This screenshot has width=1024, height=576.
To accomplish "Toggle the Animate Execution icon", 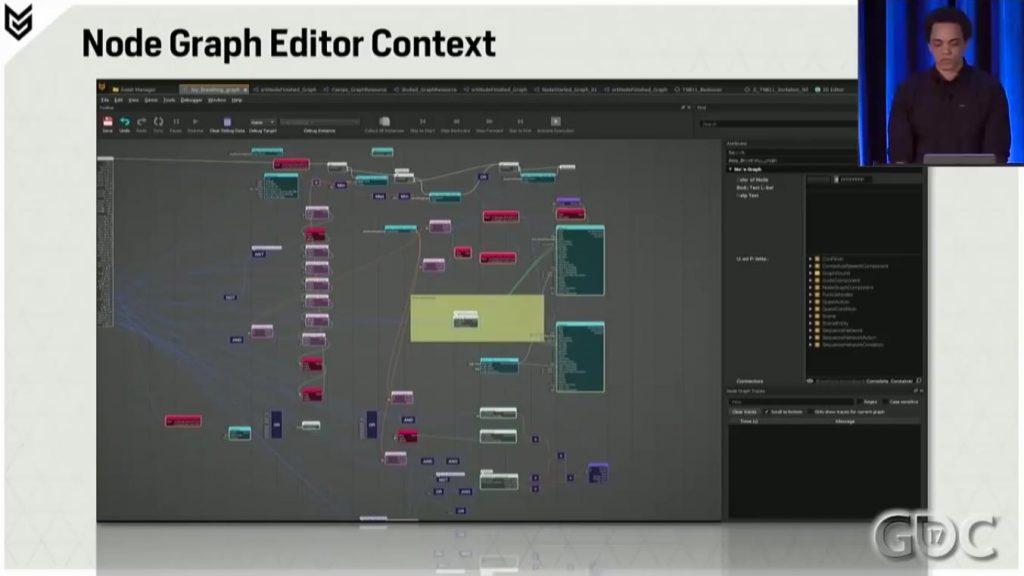I will 556,121.
